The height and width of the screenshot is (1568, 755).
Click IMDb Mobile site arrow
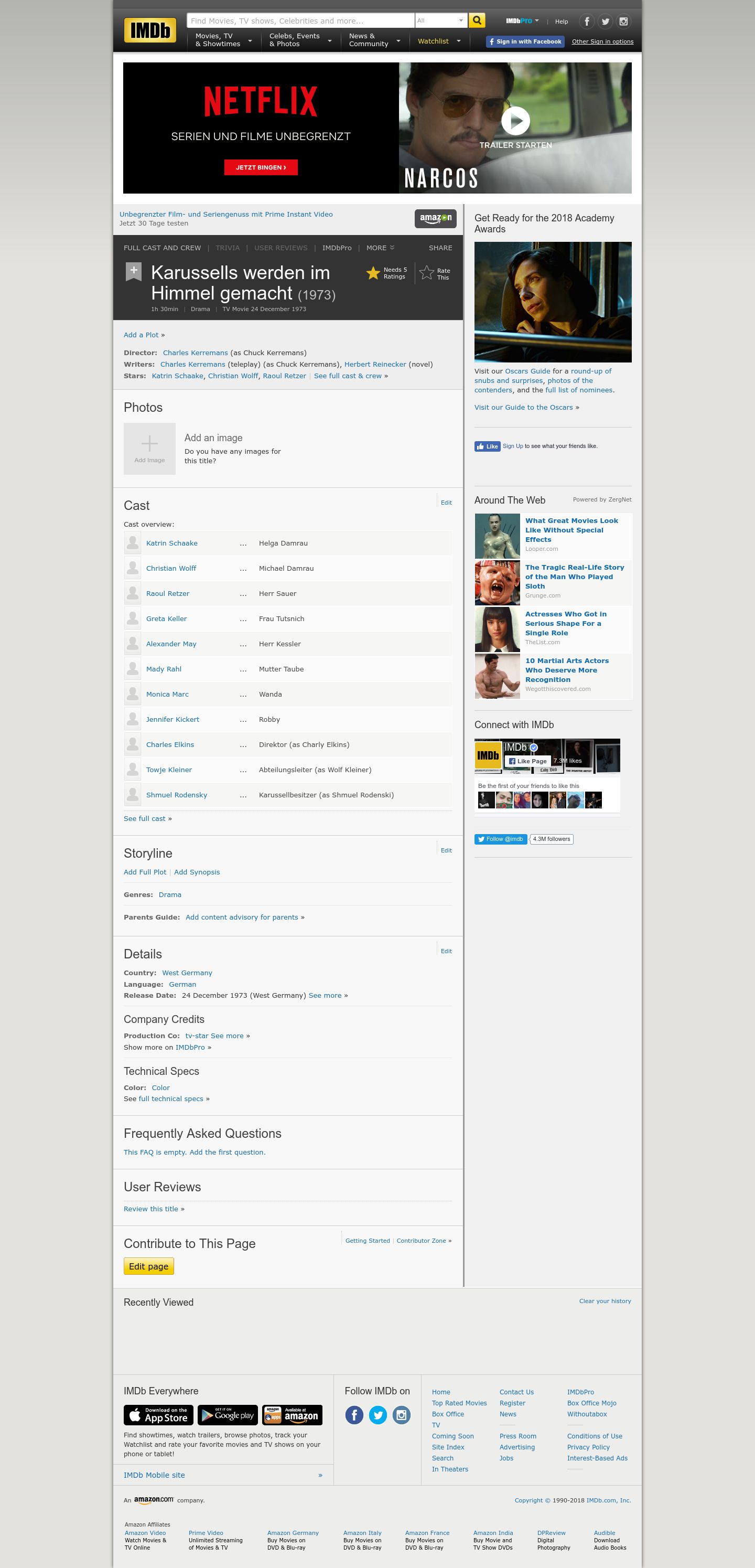pyautogui.click(x=321, y=1475)
